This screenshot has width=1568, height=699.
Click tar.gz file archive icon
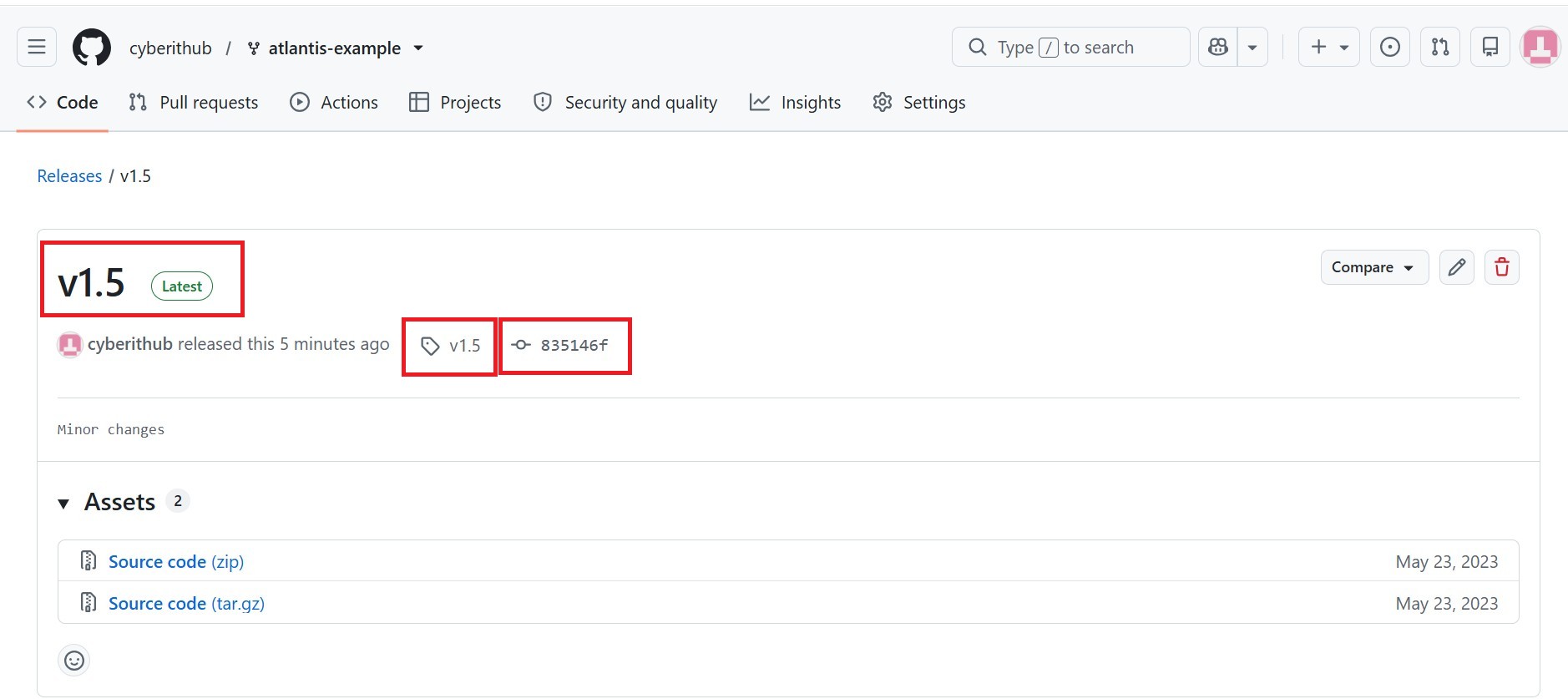pyautogui.click(x=88, y=602)
